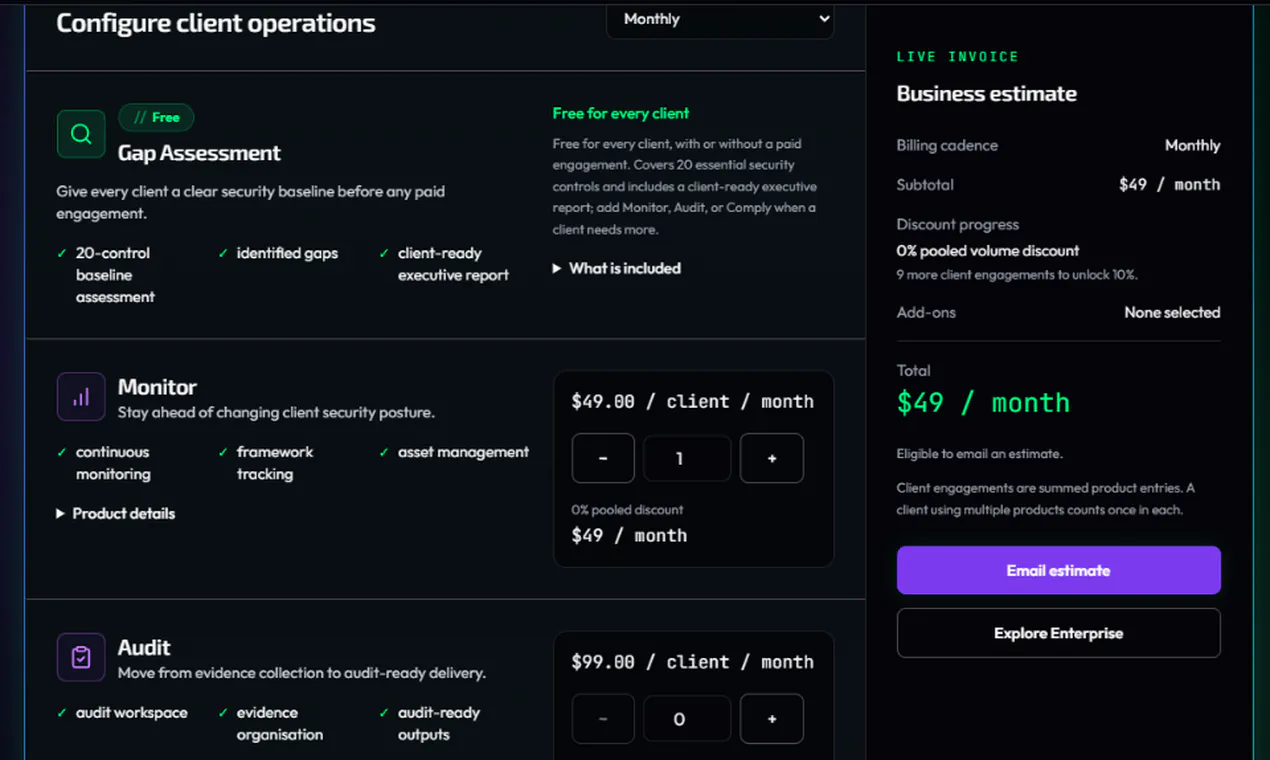This screenshot has width=1270, height=760.
Task: Open the Monthly billing cadence dropdown
Action: tap(720, 19)
